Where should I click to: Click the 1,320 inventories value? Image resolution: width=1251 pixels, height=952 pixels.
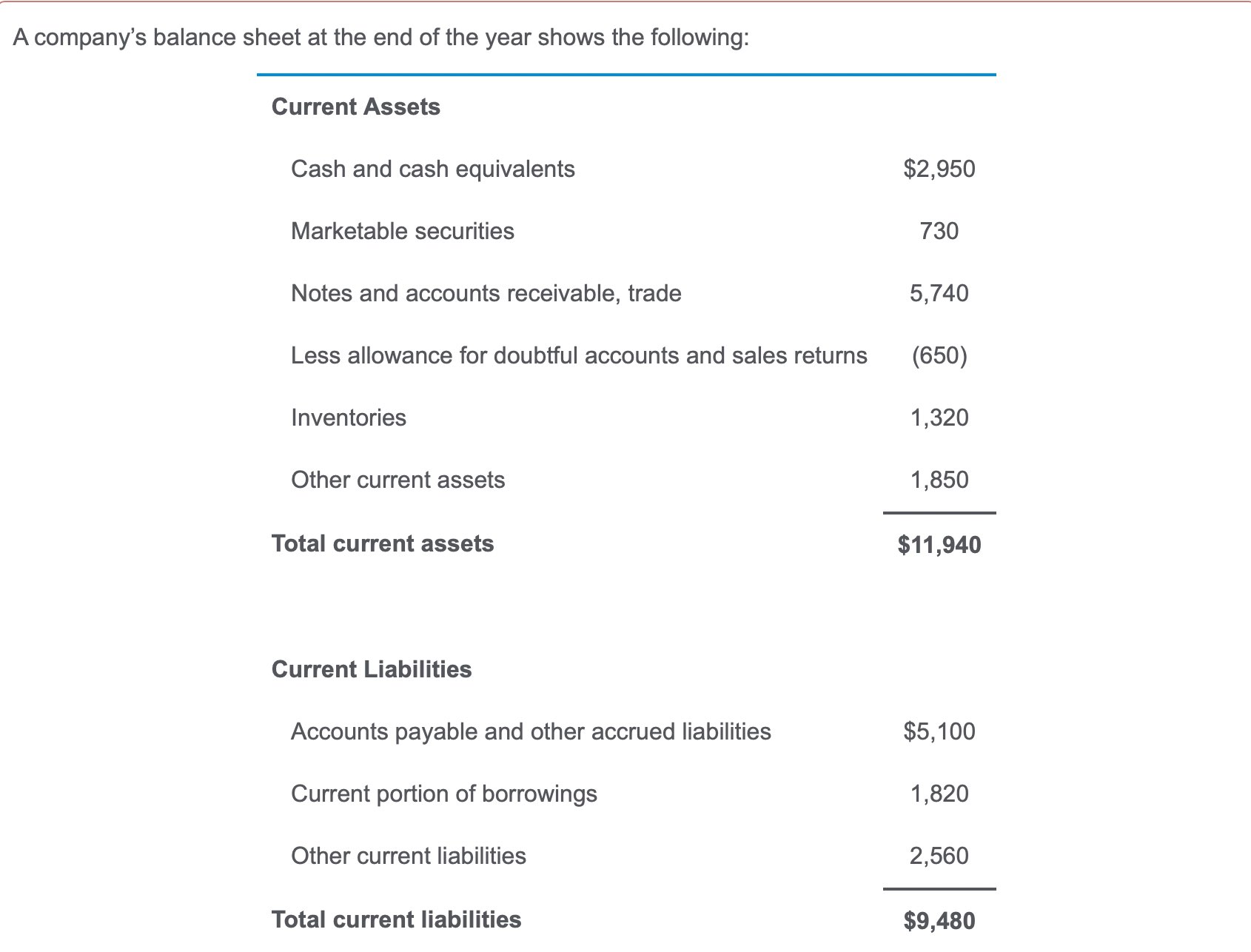939,418
